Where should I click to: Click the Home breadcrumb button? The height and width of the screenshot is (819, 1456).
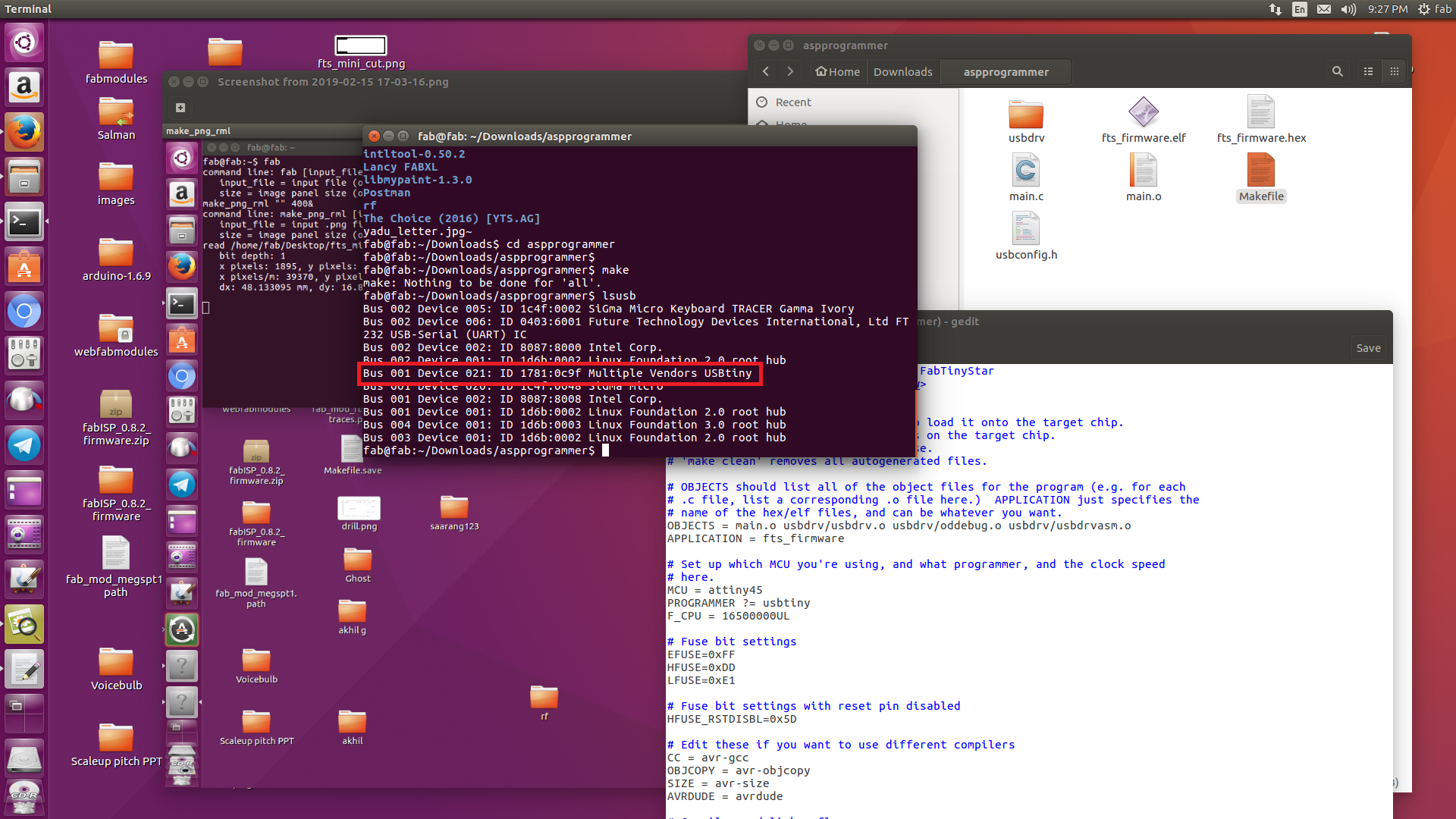click(x=838, y=71)
